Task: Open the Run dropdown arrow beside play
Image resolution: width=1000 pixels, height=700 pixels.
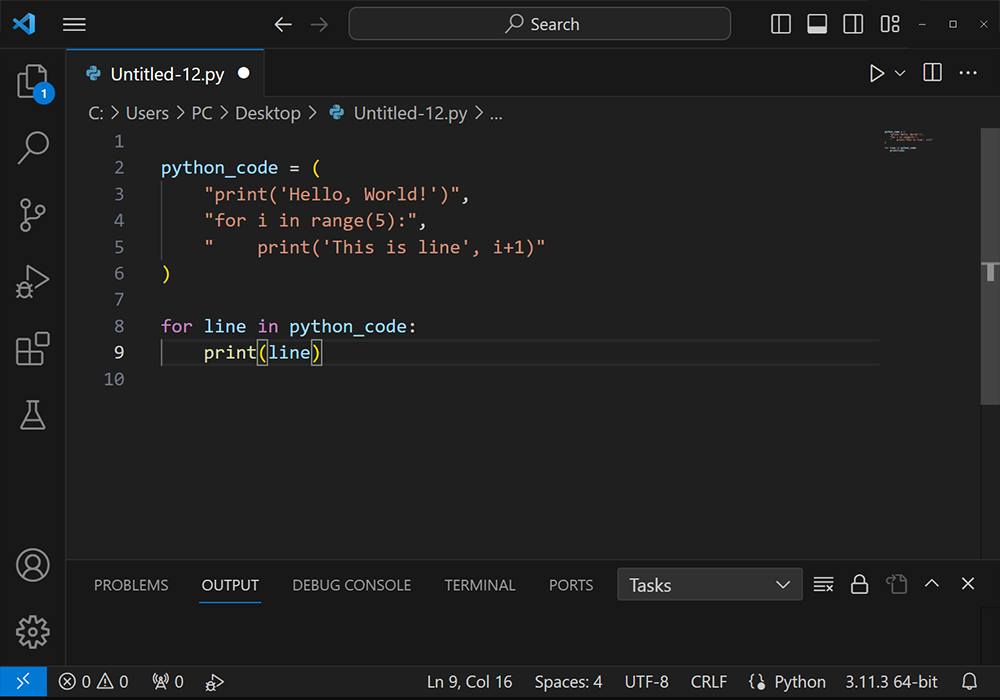Action: click(900, 73)
